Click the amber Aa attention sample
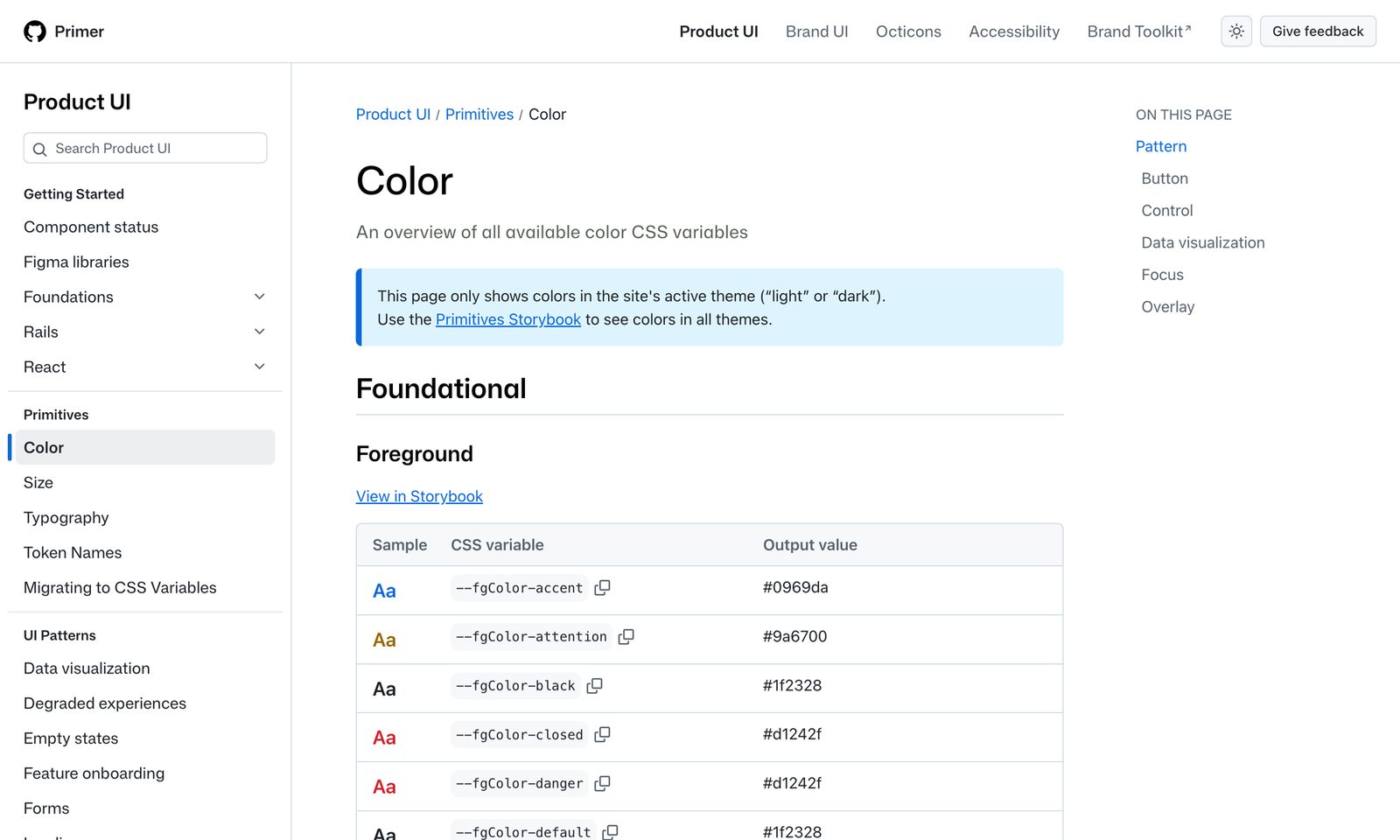This screenshot has width=1400, height=840. click(x=384, y=640)
